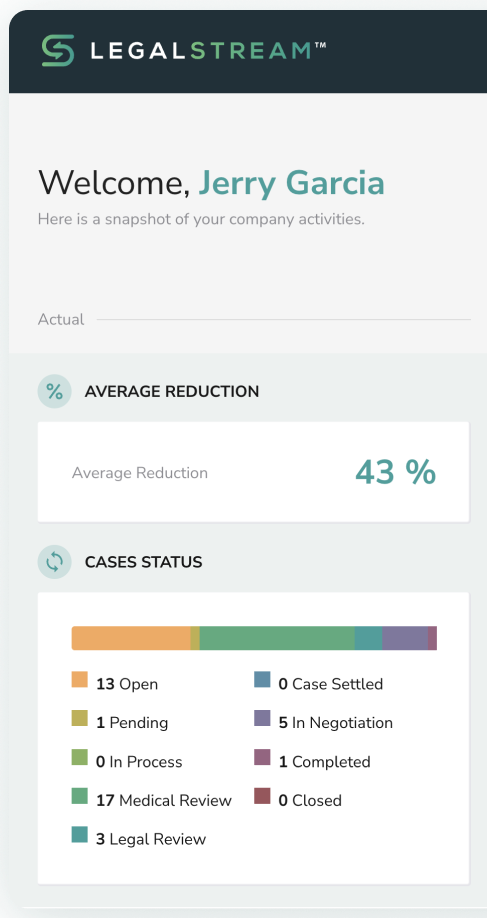Open the Jerry Garcia name link
487x918 pixels.
[x=291, y=183]
